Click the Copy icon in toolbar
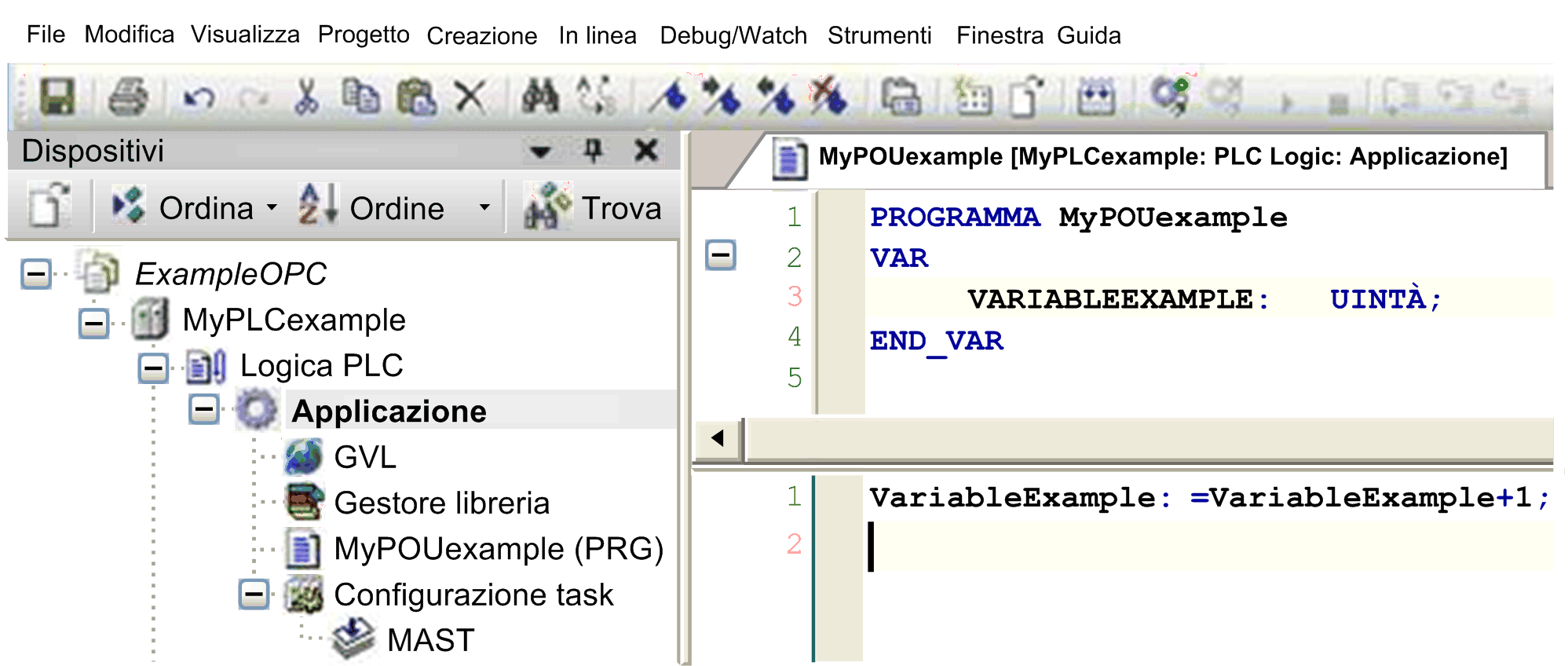1568x666 pixels. [360, 97]
